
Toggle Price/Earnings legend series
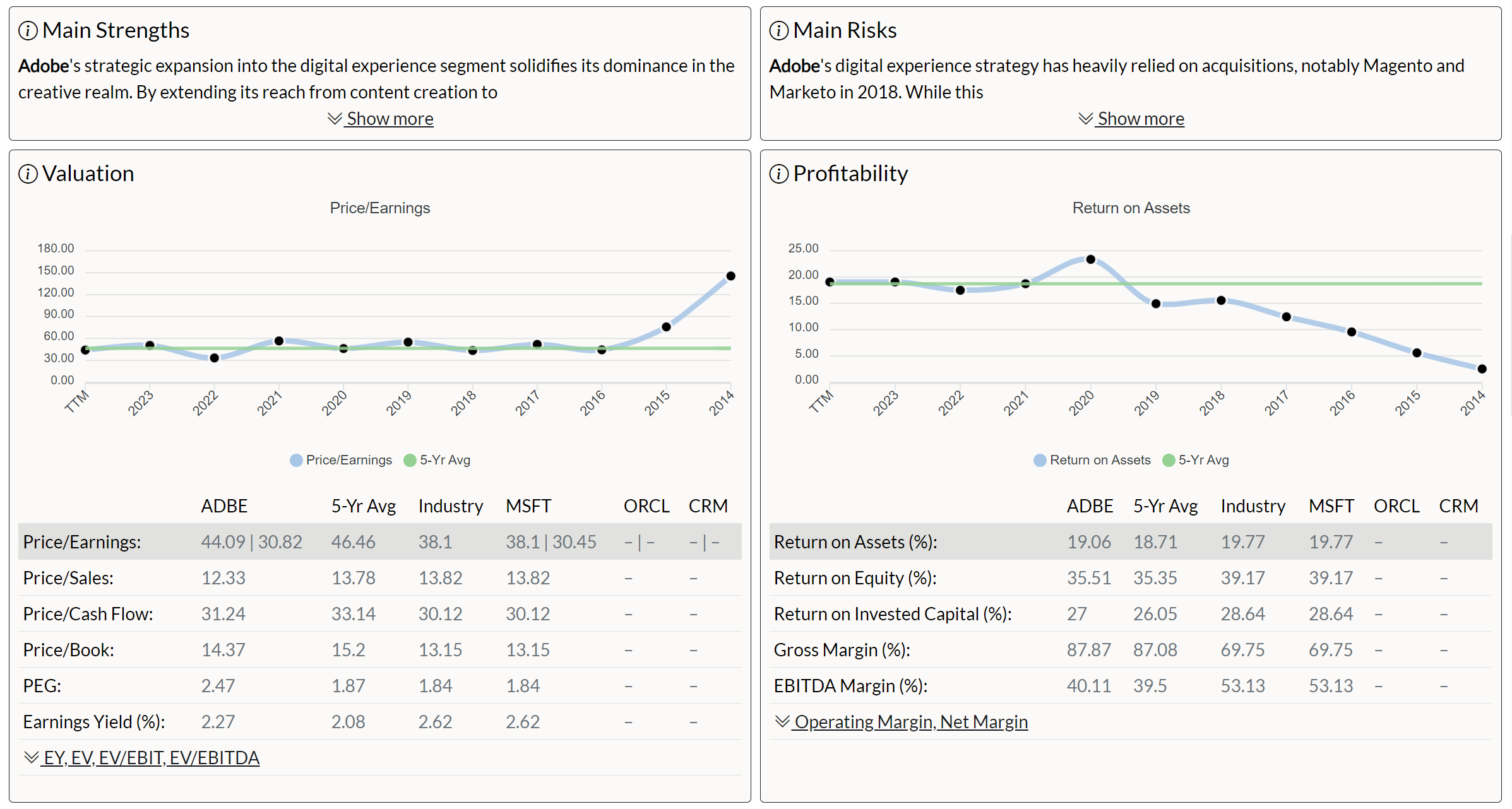point(341,460)
